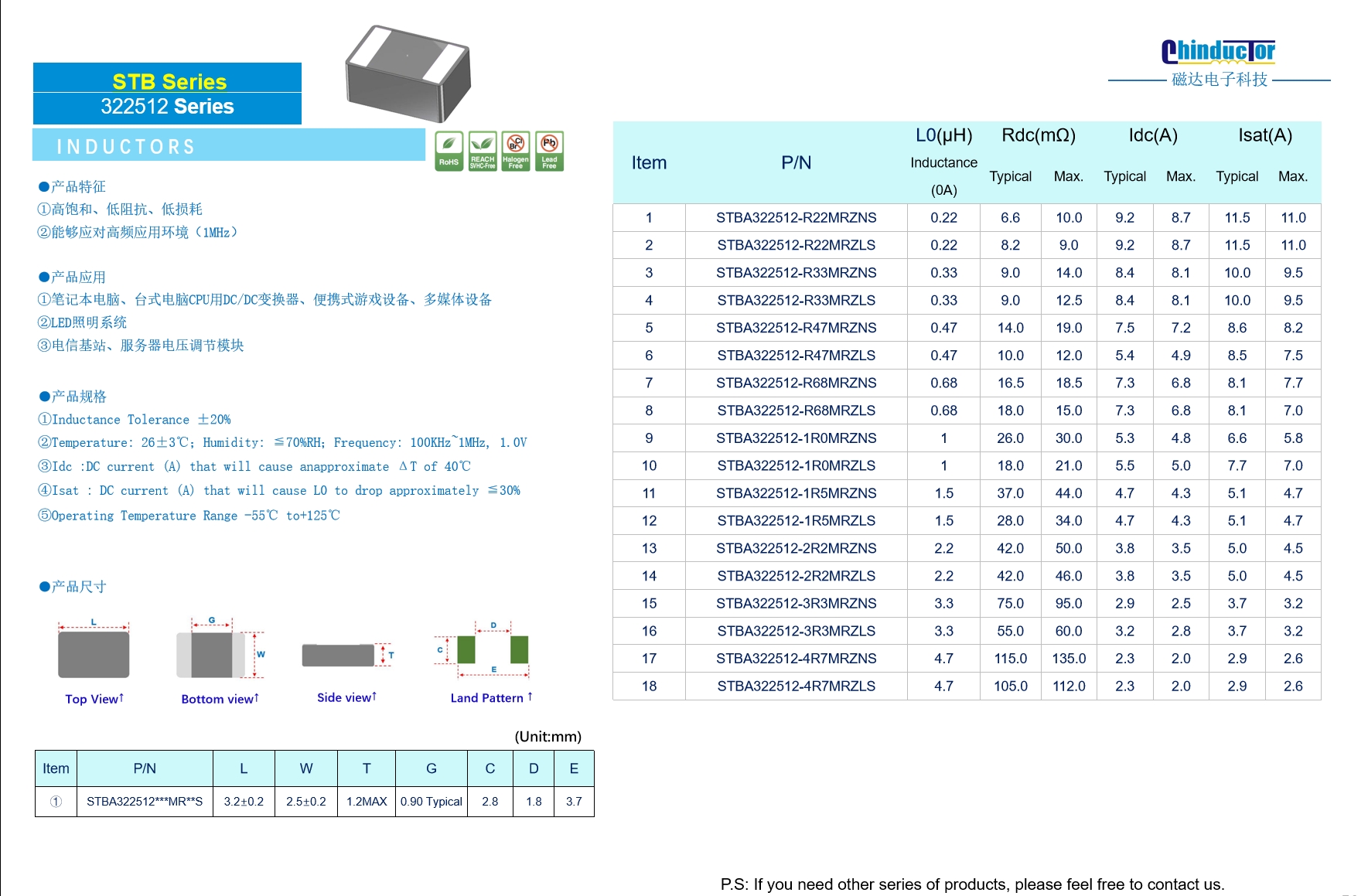Select part number STBA322512-1R0MRZLS
1368x896 pixels.
tap(796, 466)
